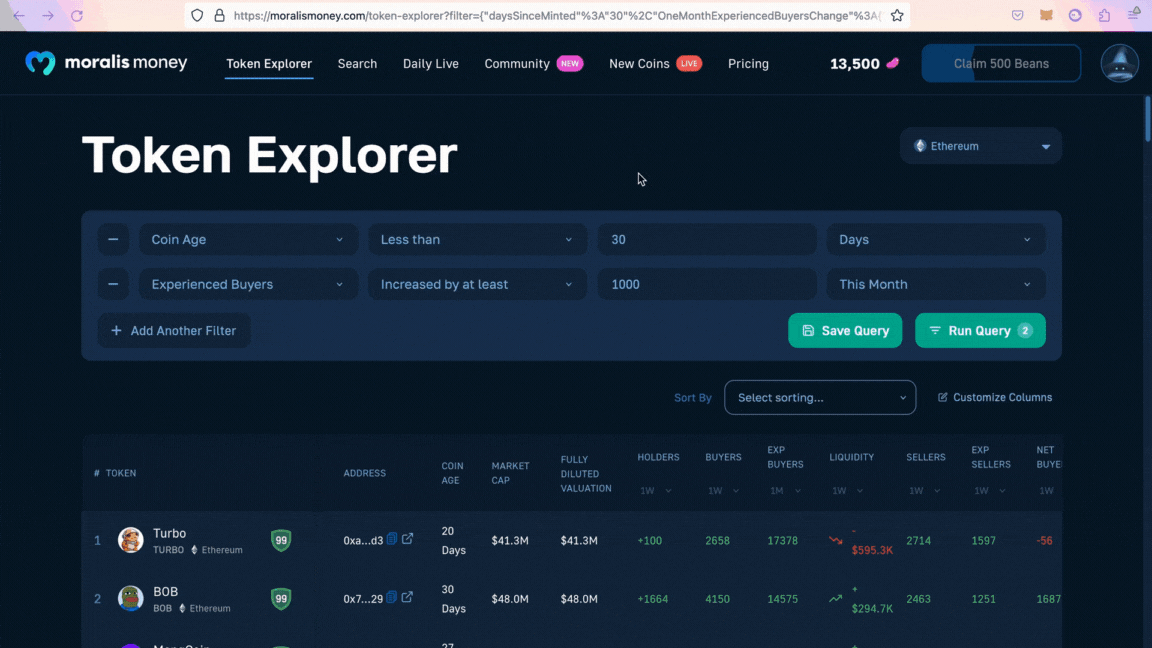
Task: Reload the page with the refresh icon
Action: pyautogui.click(x=76, y=15)
